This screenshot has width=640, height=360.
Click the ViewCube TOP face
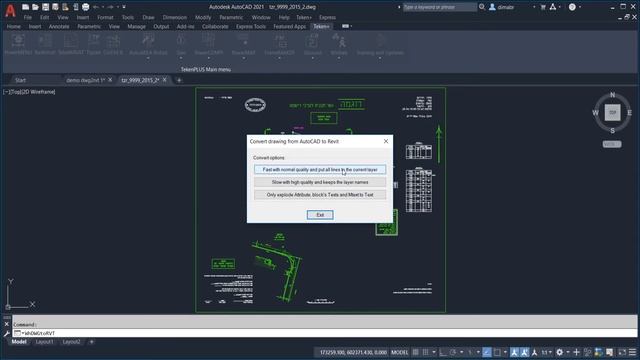click(612, 113)
